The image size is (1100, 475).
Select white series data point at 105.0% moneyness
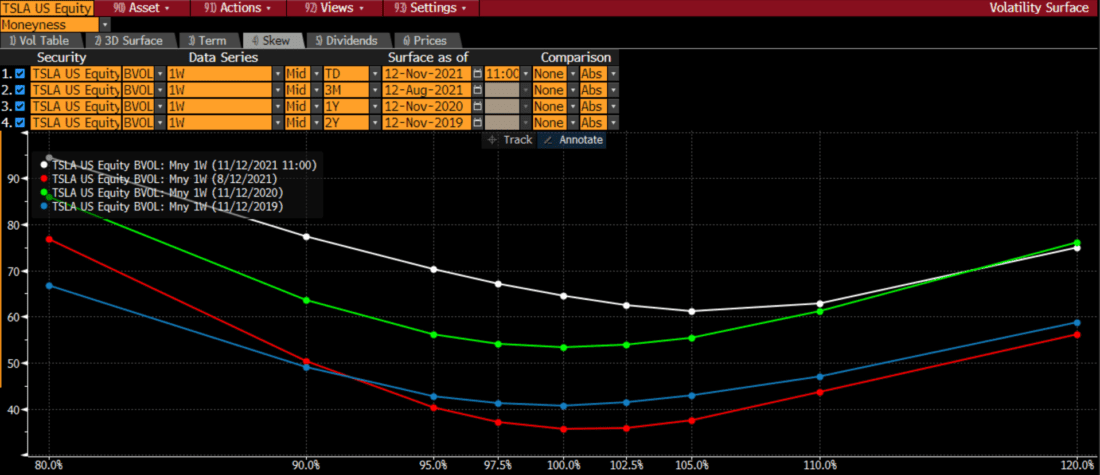click(692, 312)
